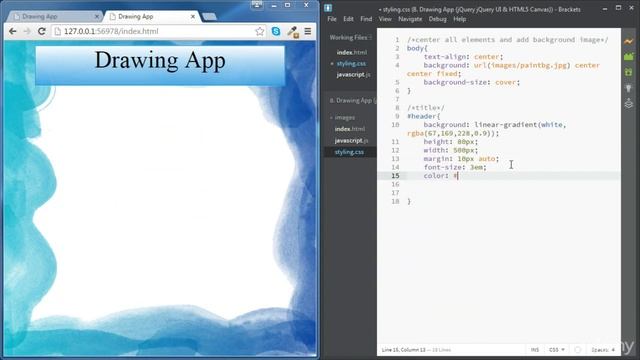The height and width of the screenshot is (360, 640).
Task: Open the CSS language mode dropdown
Action: [x=557, y=350]
